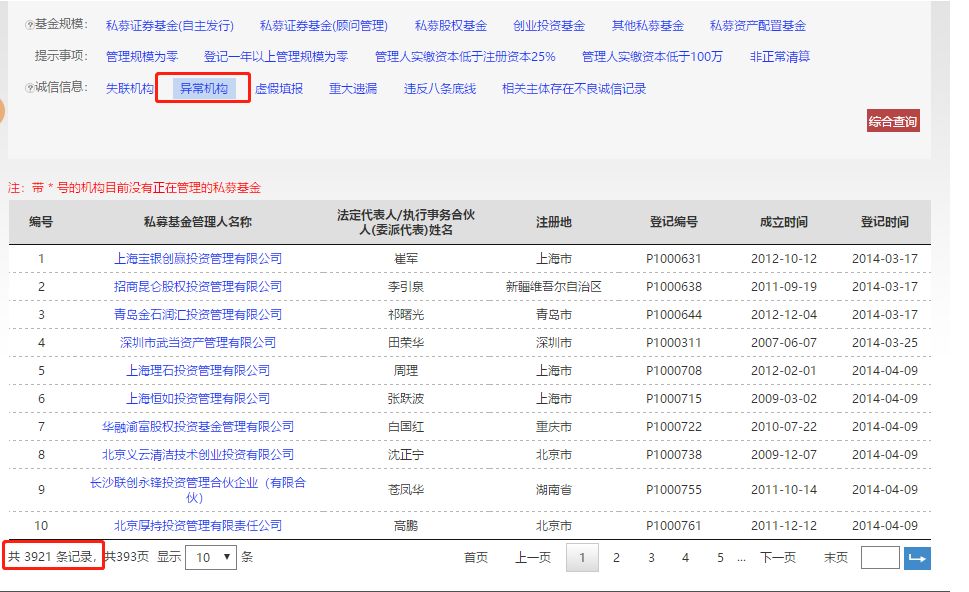Image resolution: width=969 pixels, height=592 pixels.
Task: Click 下一页 next page
Action: tap(777, 557)
